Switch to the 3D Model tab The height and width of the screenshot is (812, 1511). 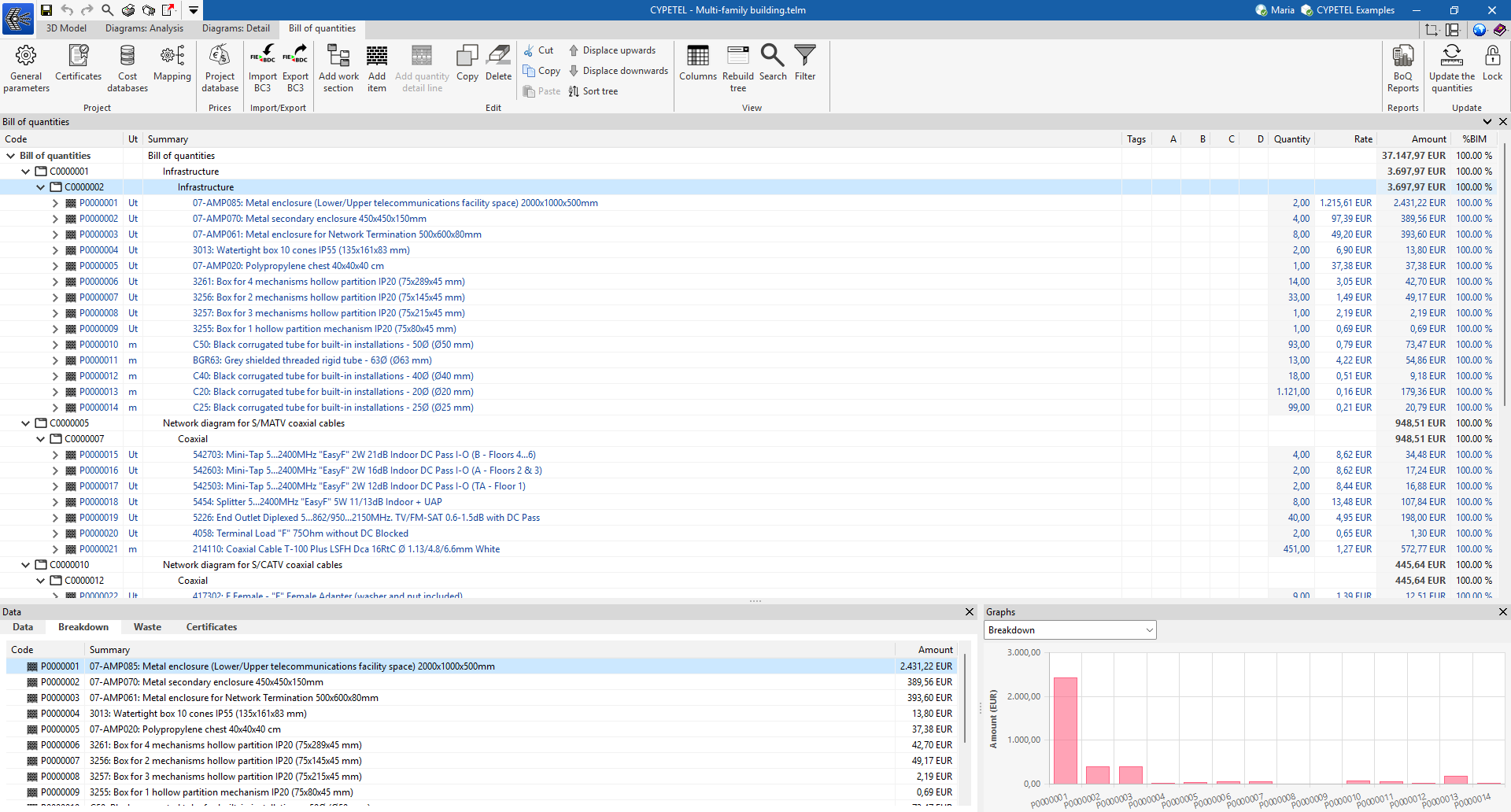point(66,28)
